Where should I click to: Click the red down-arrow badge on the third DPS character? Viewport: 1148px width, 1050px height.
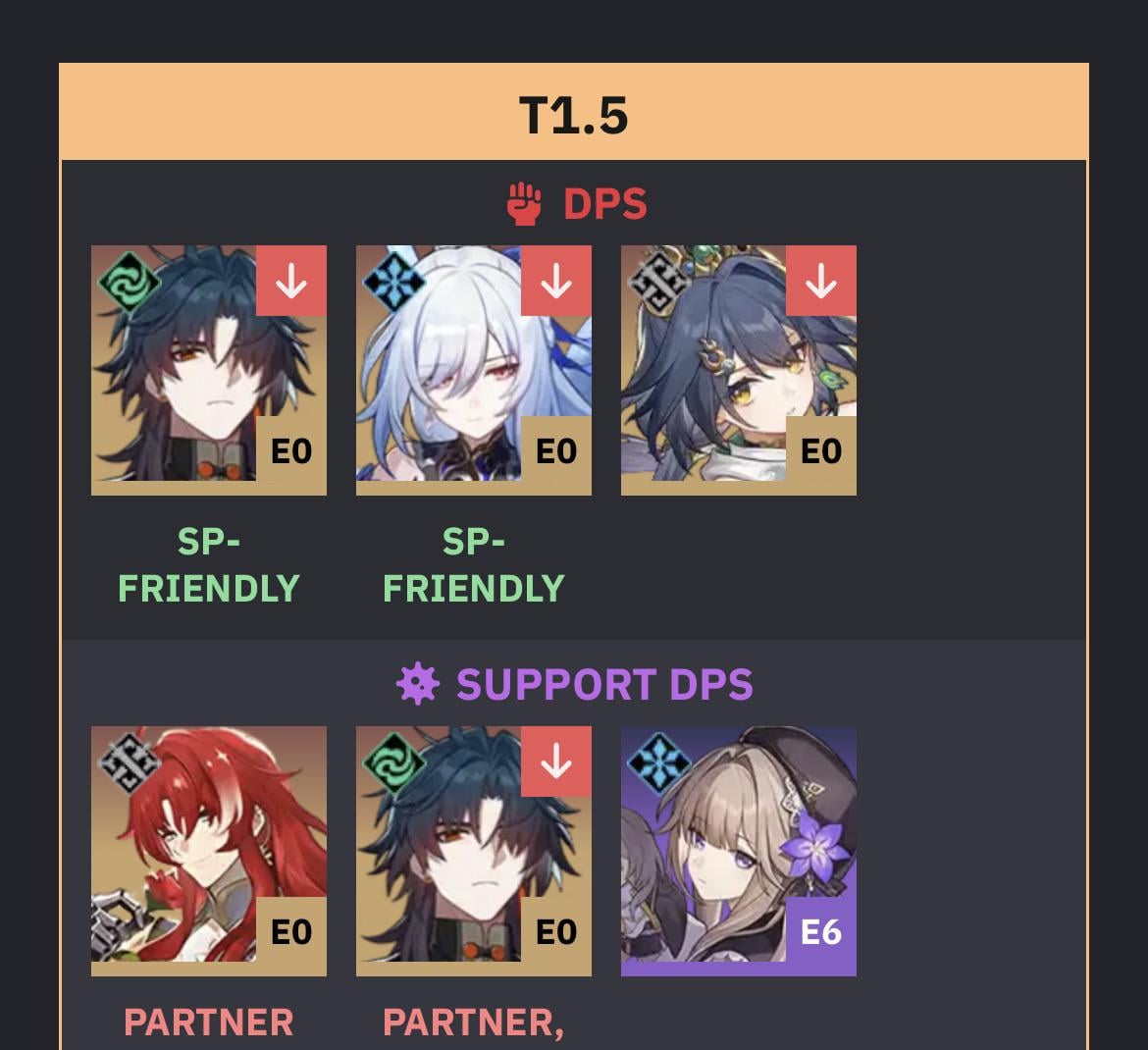(x=821, y=281)
